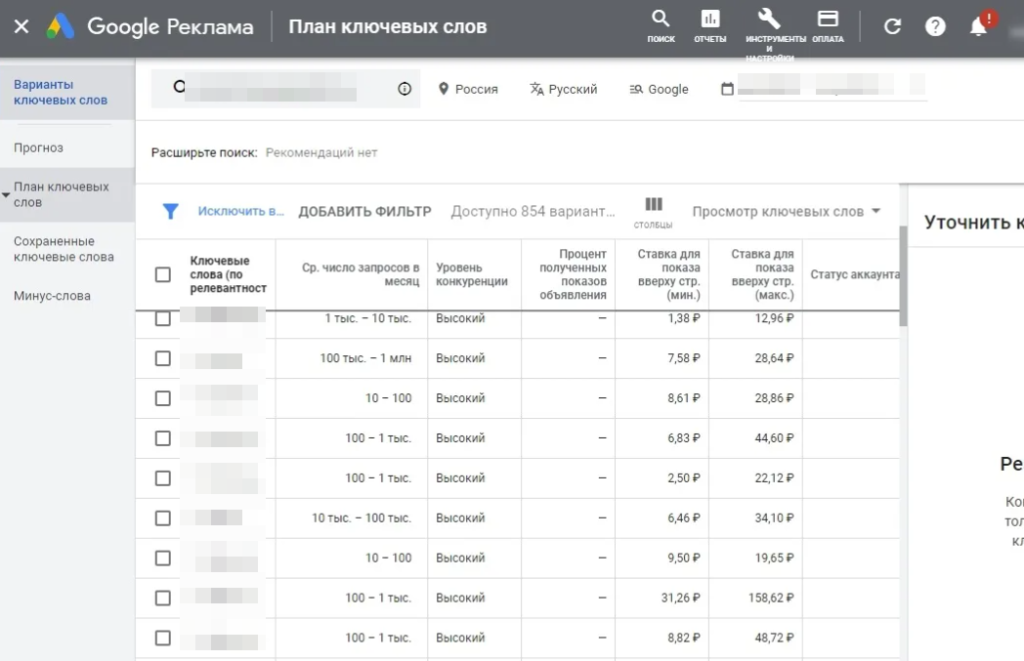Screen dimensions: 1024x661
Task: Open notifications bell icon
Action: point(978,27)
